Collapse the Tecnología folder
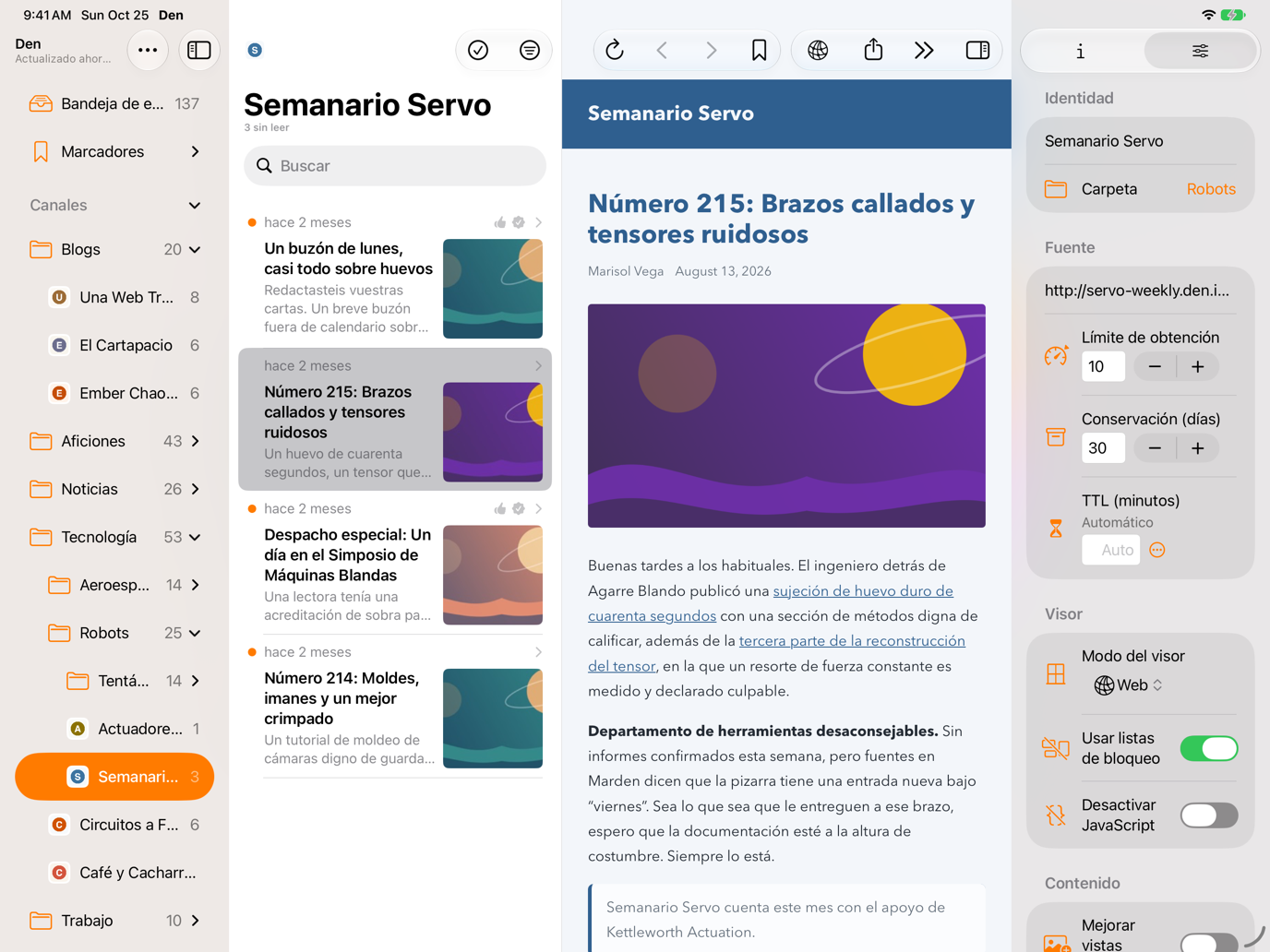 (x=195, y=537)
